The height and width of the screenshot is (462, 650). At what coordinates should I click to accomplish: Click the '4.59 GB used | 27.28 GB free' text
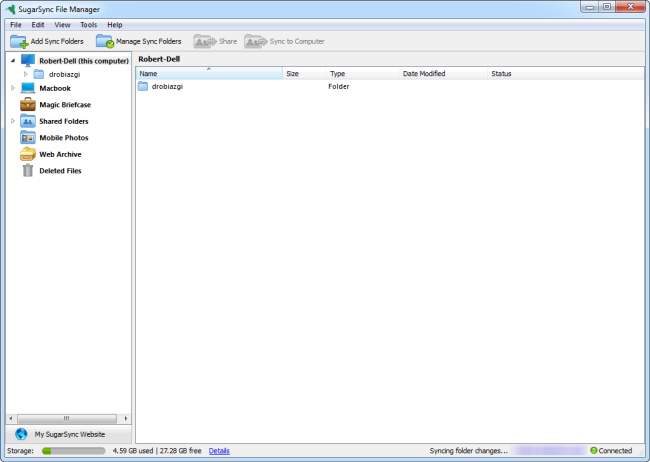point(157,450)
